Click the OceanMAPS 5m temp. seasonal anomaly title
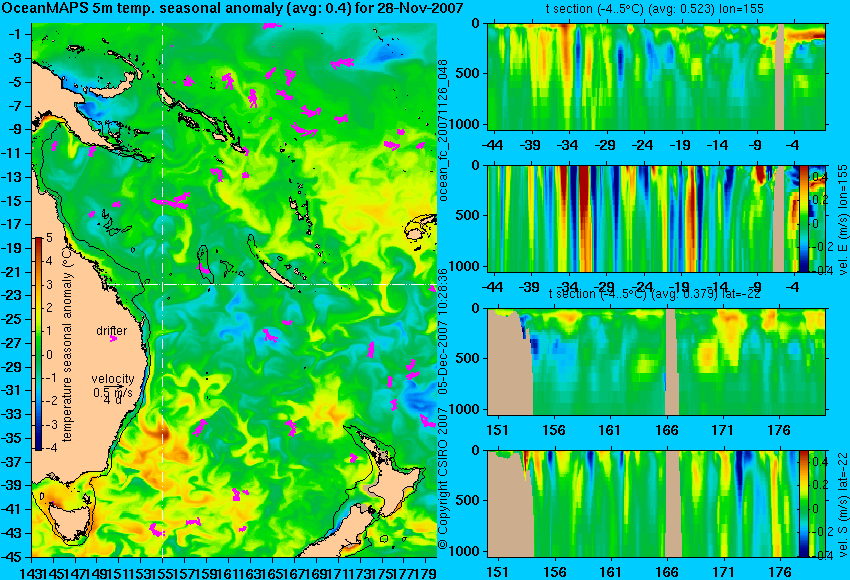The image size is (850, 580). tap(232, 8)
